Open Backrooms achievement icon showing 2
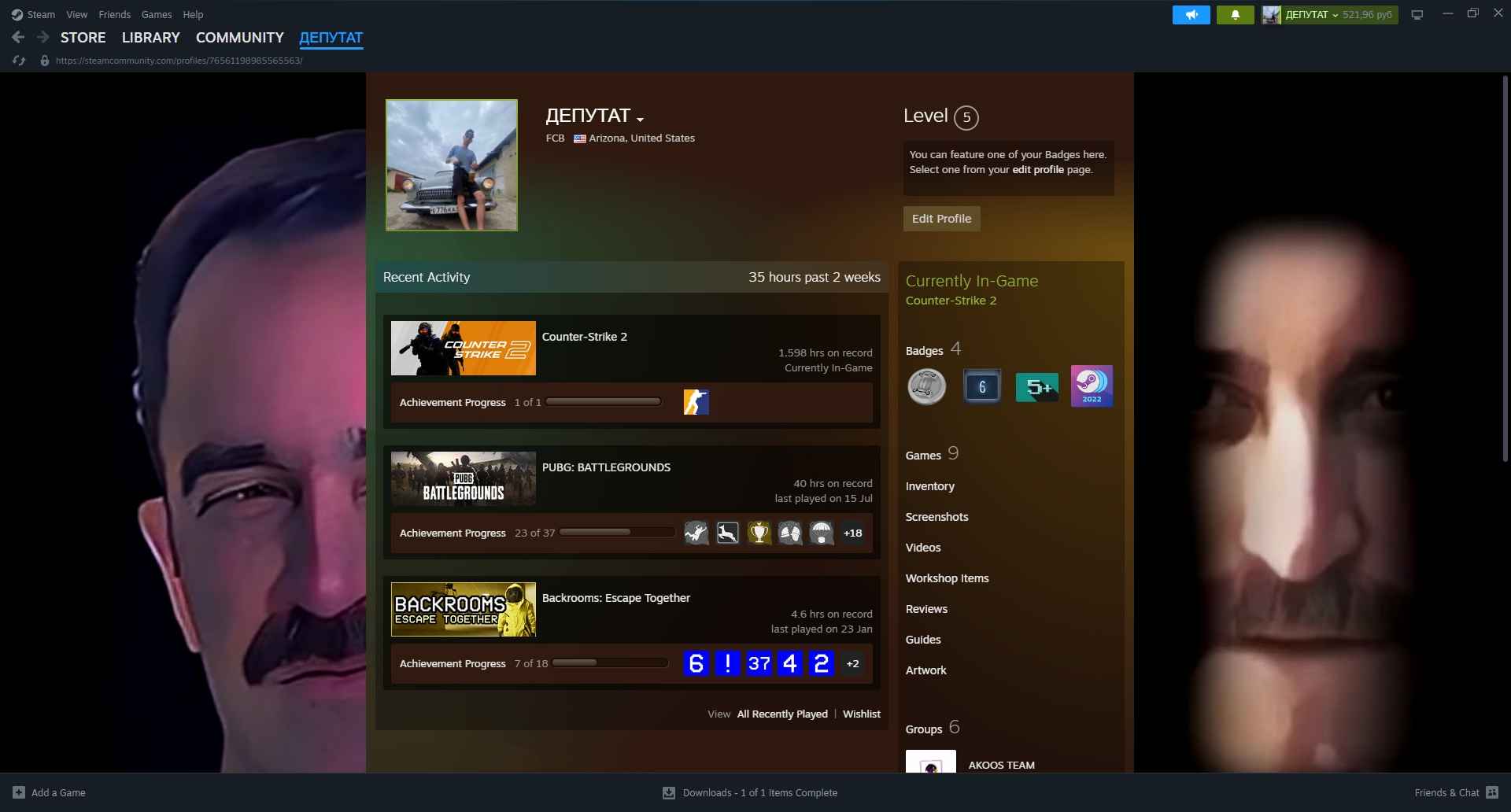 pyautogui.click(x=822, y=663)
